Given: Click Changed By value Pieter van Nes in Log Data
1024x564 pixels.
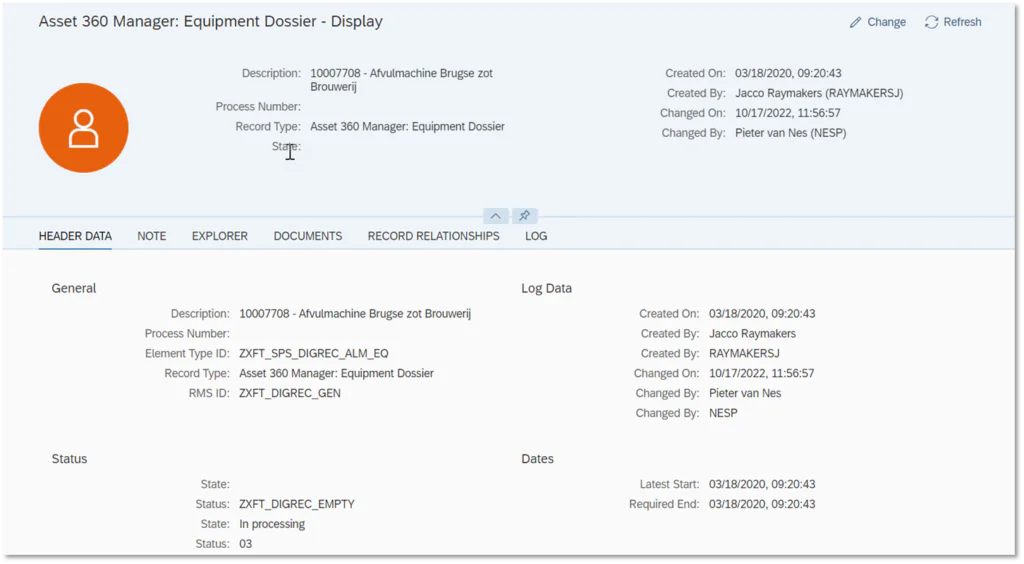Looking at the screenshot, I should 744,394.
